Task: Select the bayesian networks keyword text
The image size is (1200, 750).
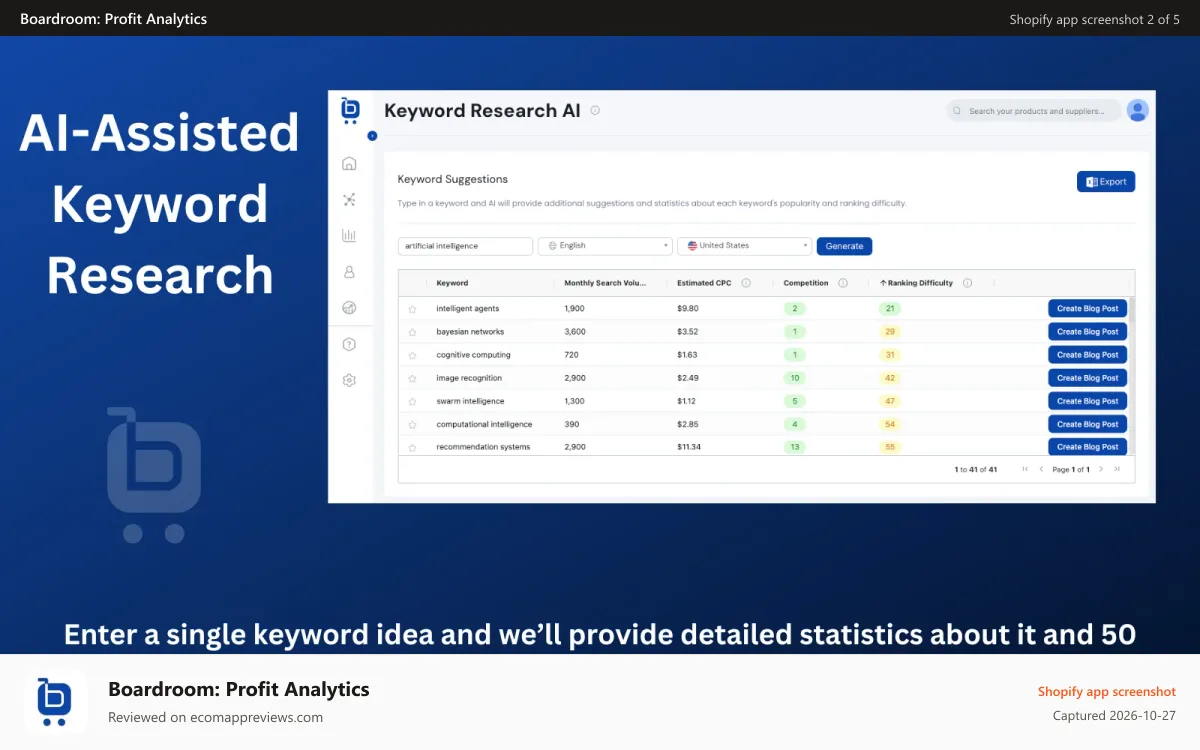Action: pyautogui.click(x=470, y=332)
